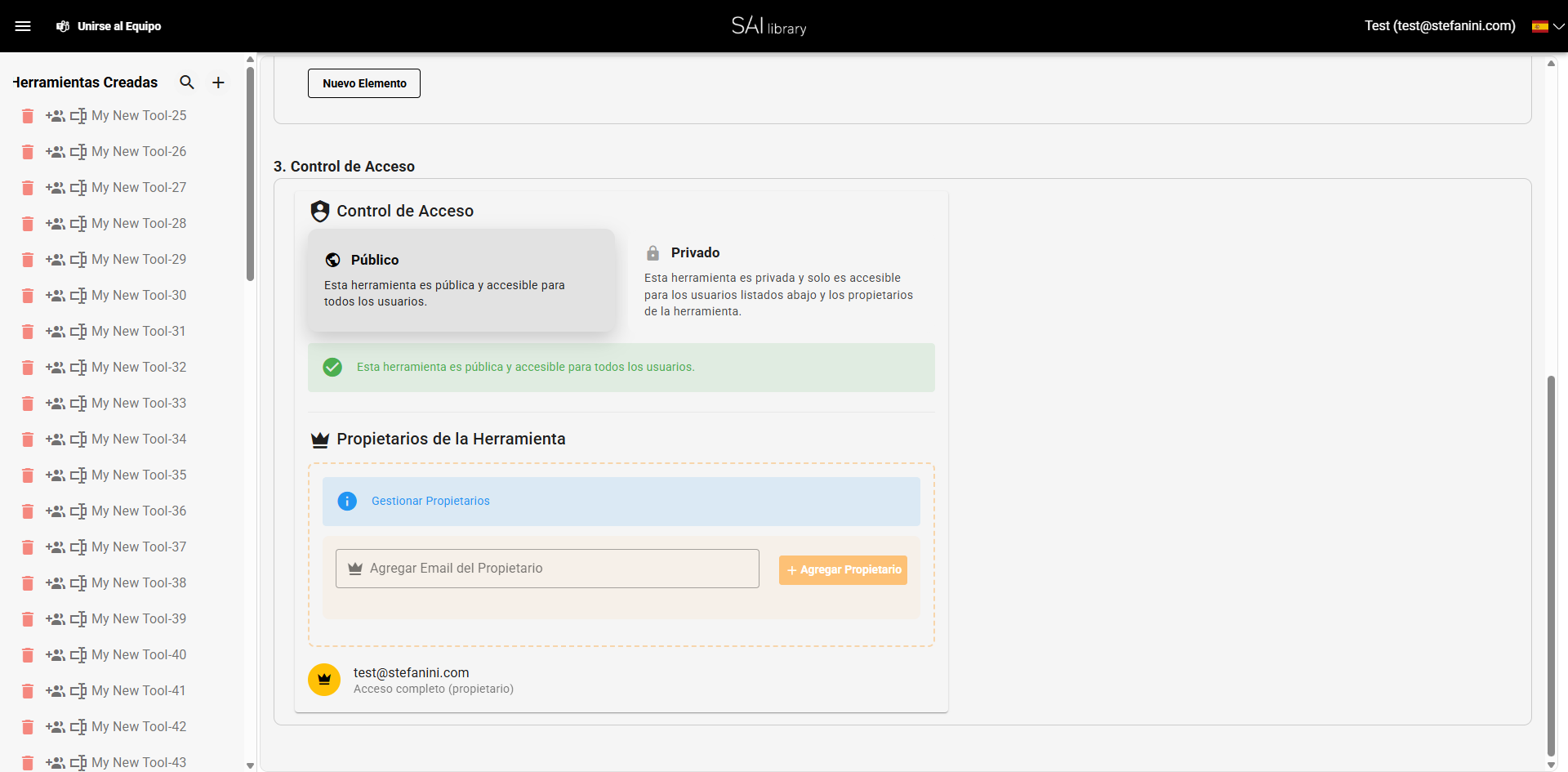Click the crown icon beside test@stefanini.com owner
The image size is (1568, 772).
point(323,679)
